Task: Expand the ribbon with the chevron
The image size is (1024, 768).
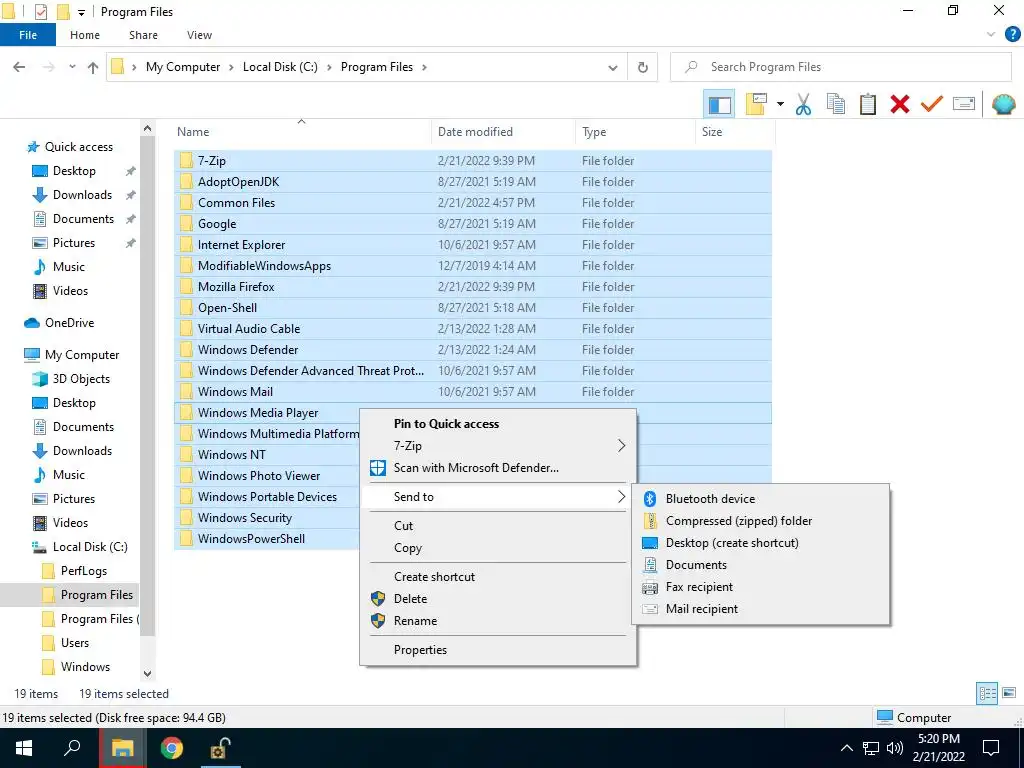Action: [991, 35]
